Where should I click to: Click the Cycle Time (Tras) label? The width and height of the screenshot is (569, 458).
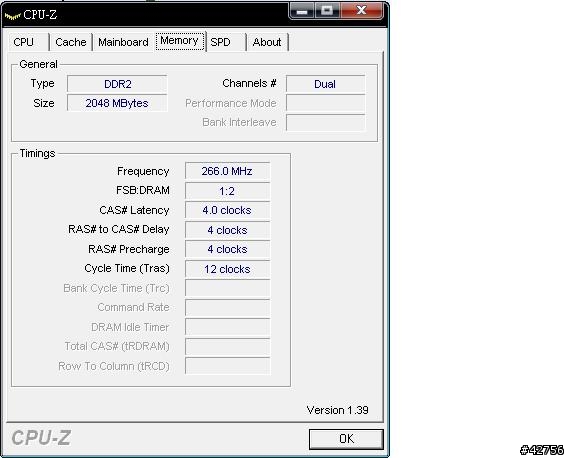click(x=127, y=269)
